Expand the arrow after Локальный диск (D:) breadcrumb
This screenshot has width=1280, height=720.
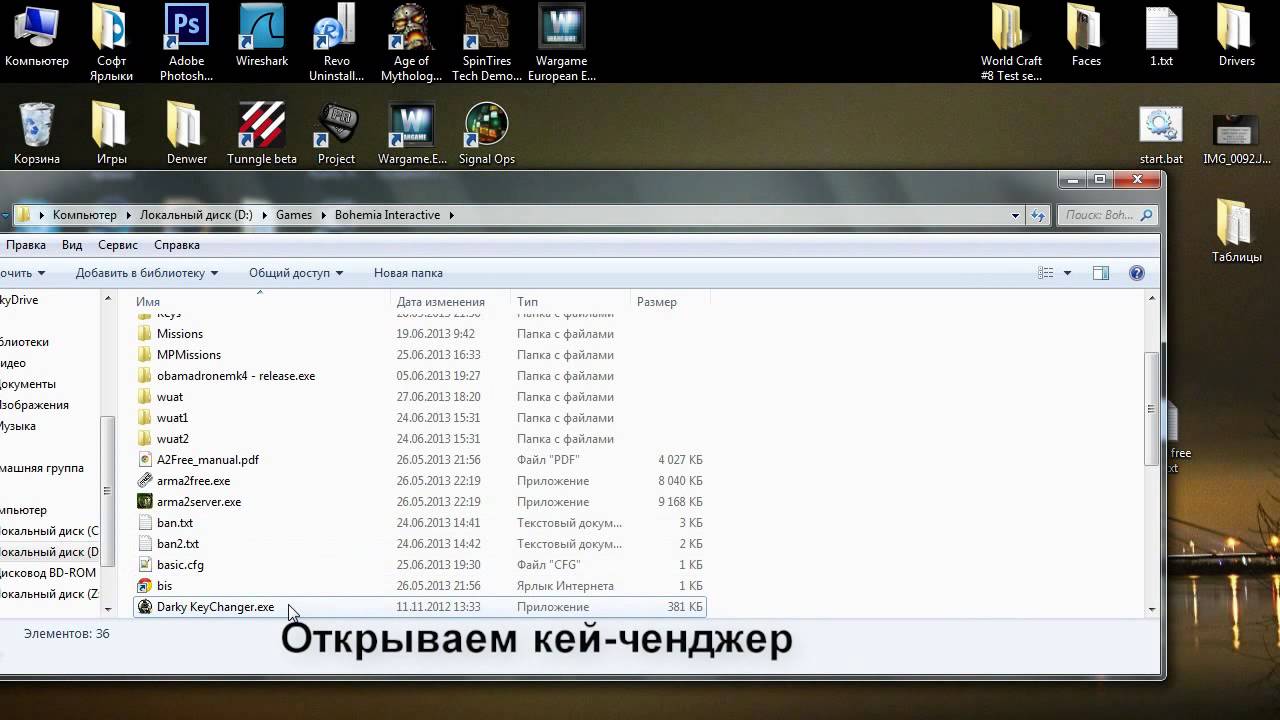[x=267, y=215]
